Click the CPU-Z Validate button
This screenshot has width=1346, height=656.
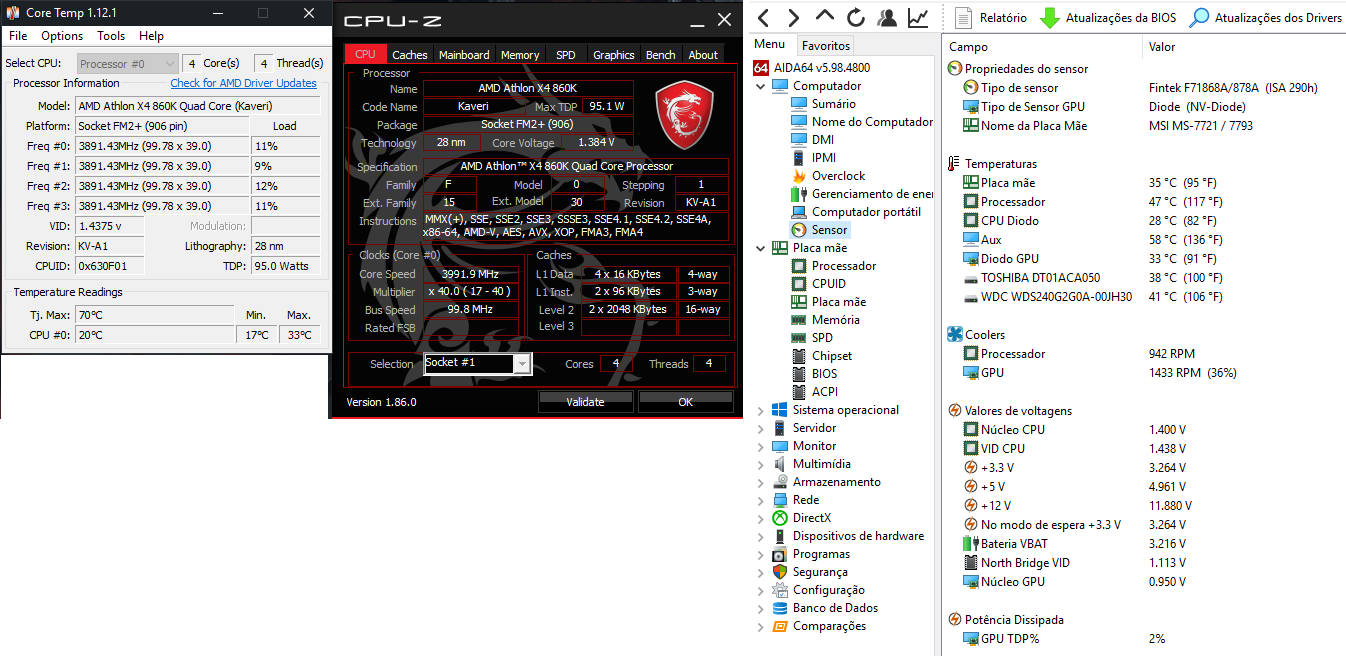tap(585, 402)
